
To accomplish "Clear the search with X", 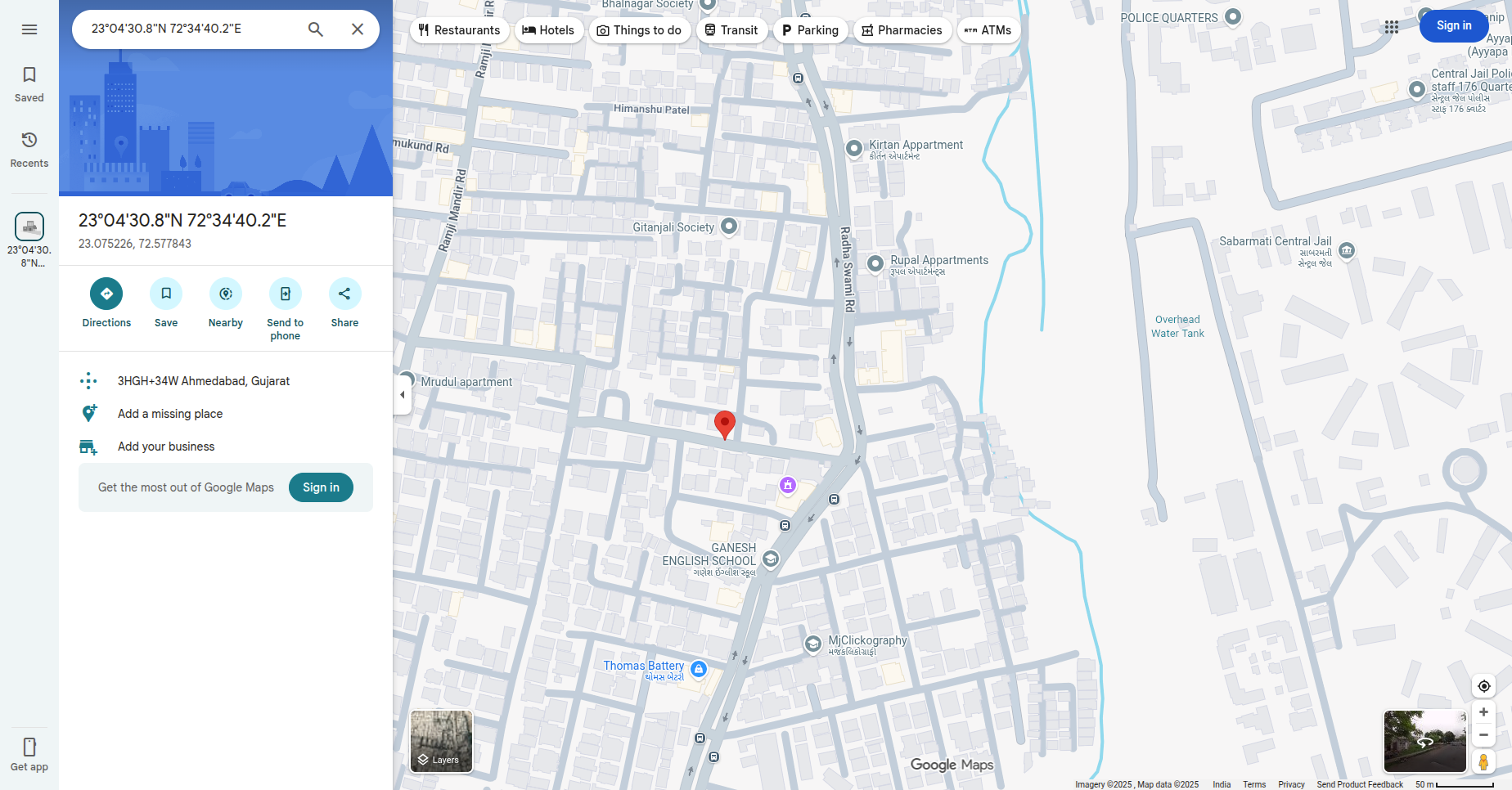I will tap(358, 29).
